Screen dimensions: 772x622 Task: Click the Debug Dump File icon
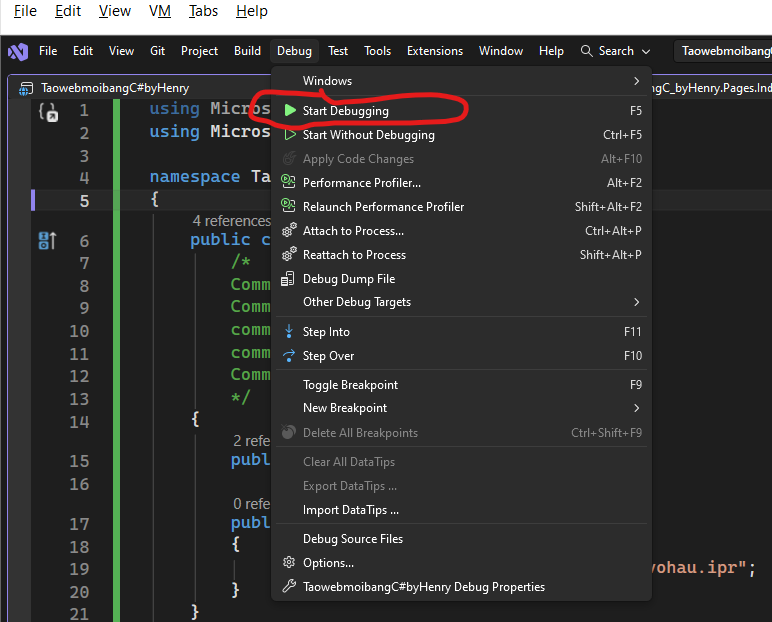[x=289, y=279]
